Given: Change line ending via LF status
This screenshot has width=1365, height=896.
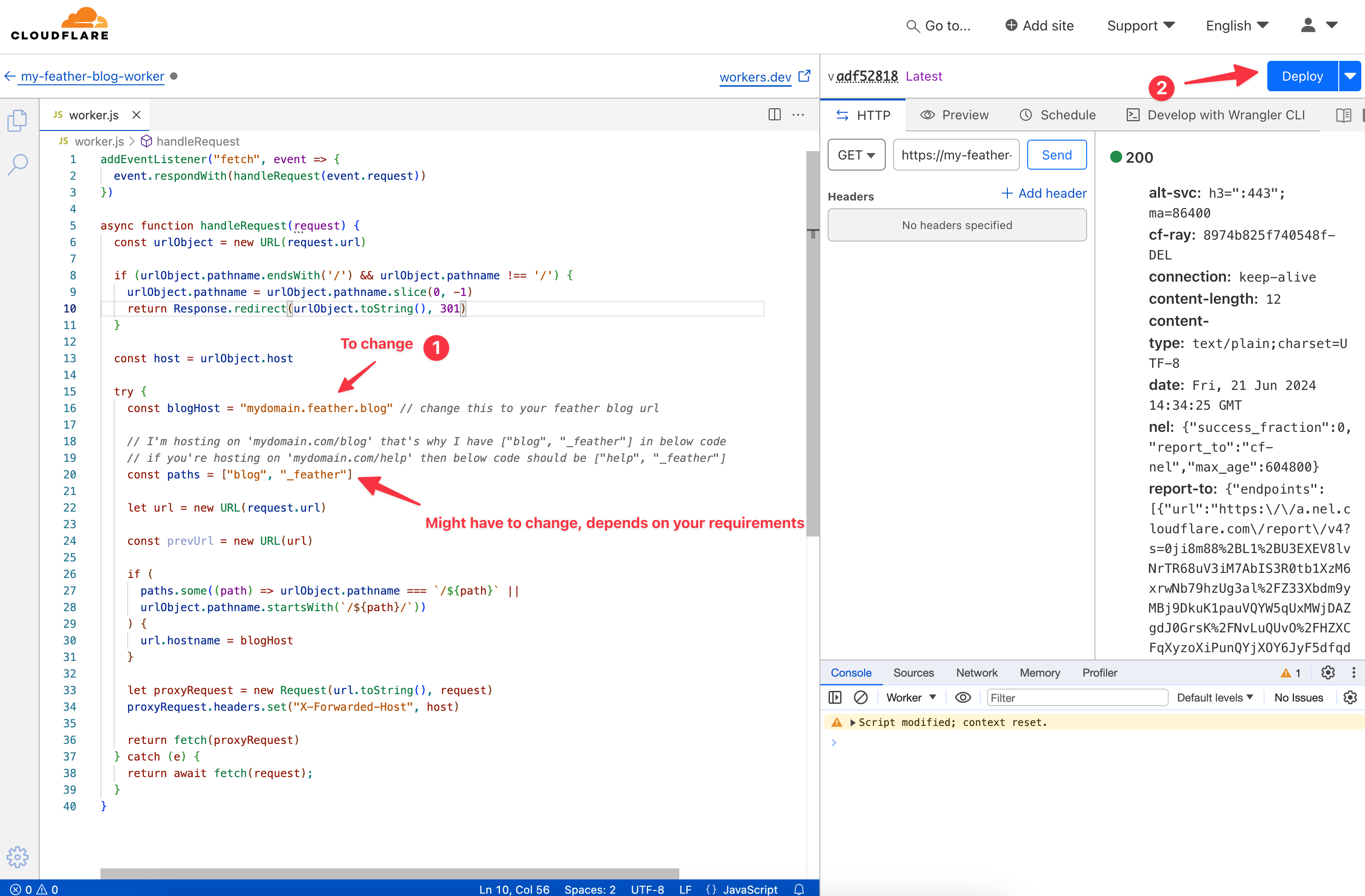Looking at the screenshot, I should coord(685,889).
